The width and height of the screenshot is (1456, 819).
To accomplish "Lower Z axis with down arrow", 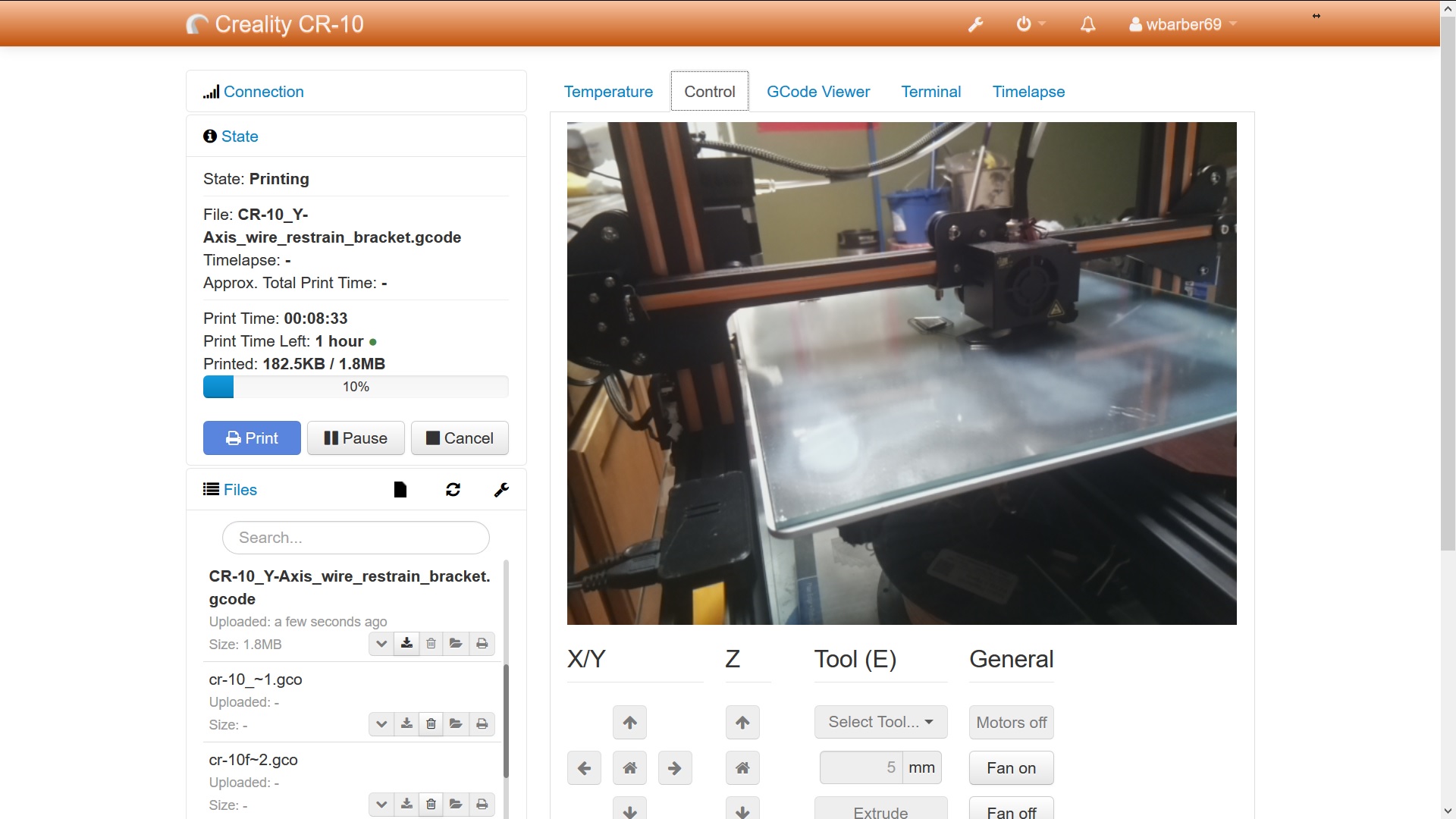I will point(742,808).
